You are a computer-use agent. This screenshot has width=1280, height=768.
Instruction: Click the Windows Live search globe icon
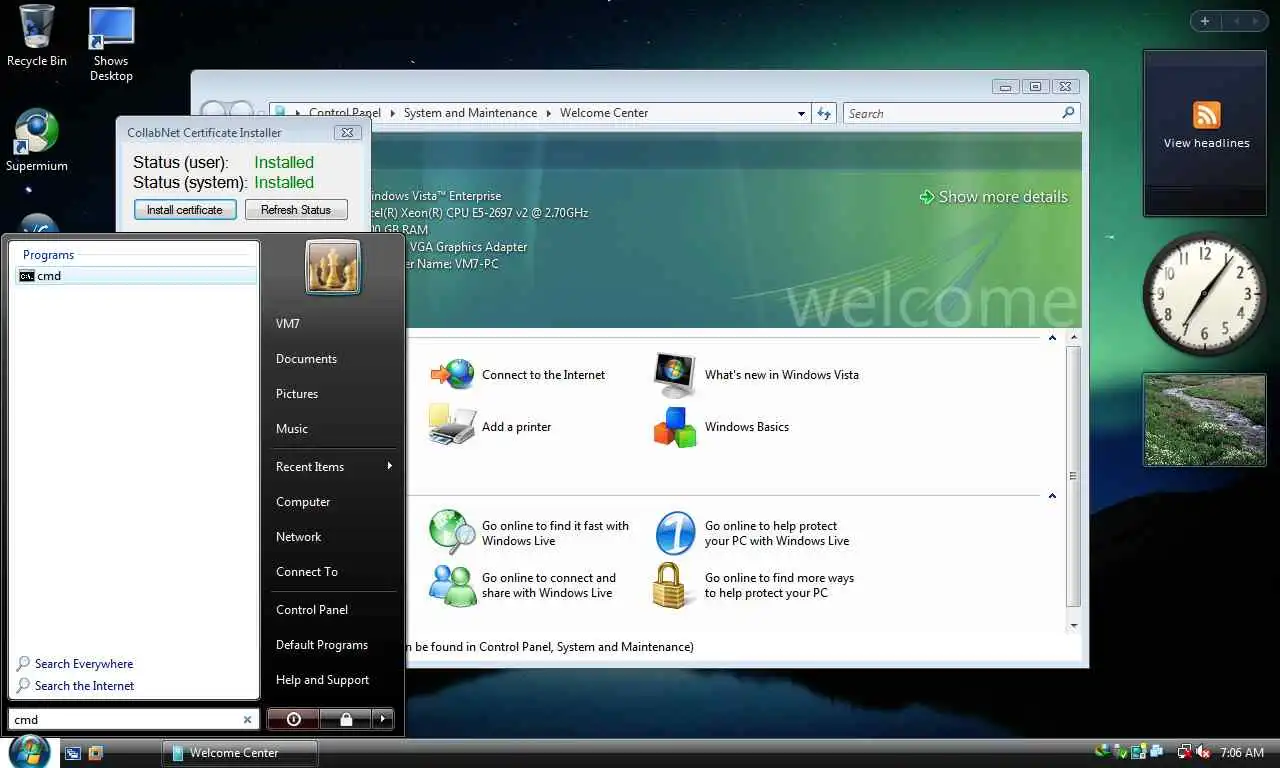453,532
